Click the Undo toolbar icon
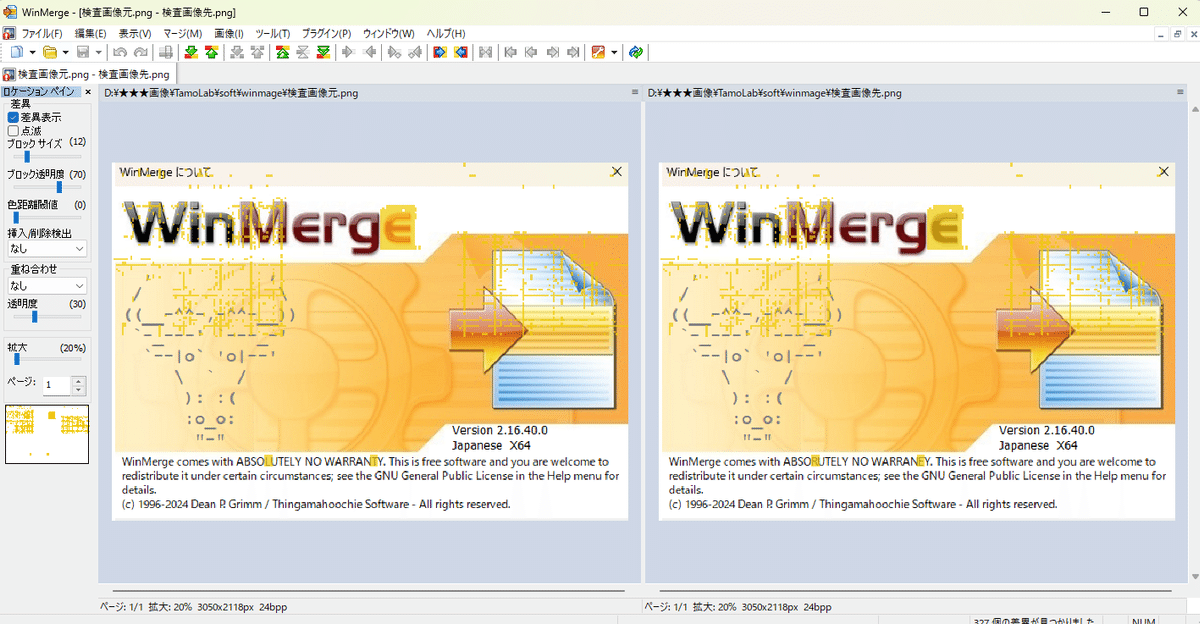Screen dimensions: 1200x624 [120, 52]
